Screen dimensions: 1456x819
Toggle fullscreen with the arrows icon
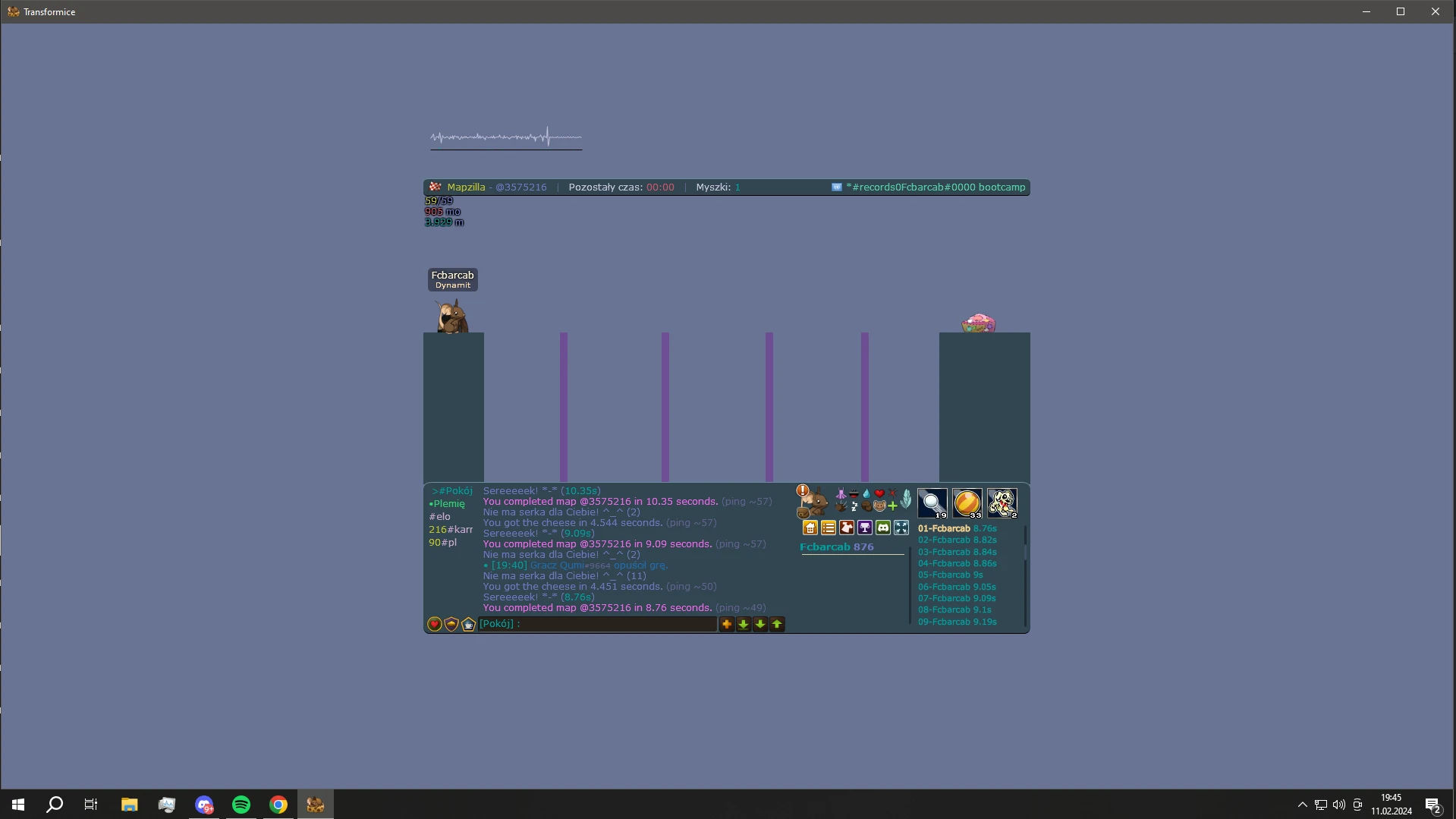click(901, 528)
